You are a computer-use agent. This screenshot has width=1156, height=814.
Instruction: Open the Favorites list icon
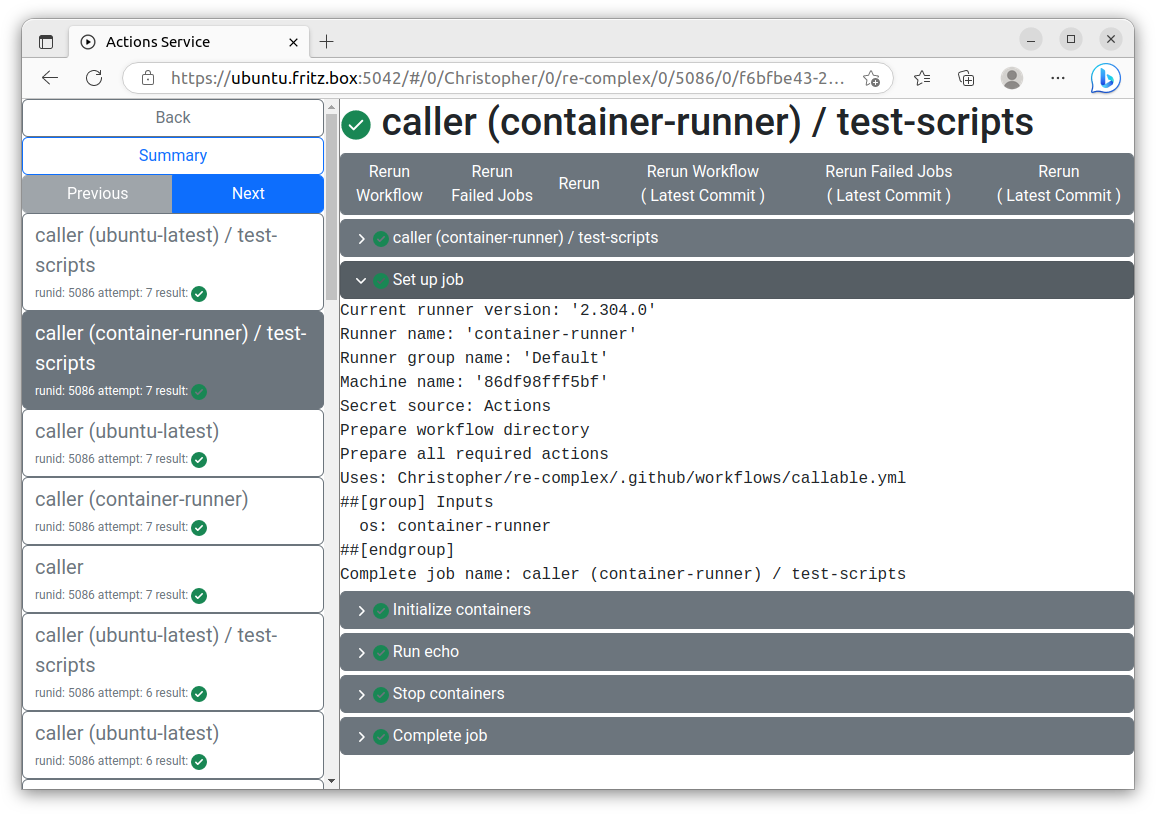[x=922, y=78]
